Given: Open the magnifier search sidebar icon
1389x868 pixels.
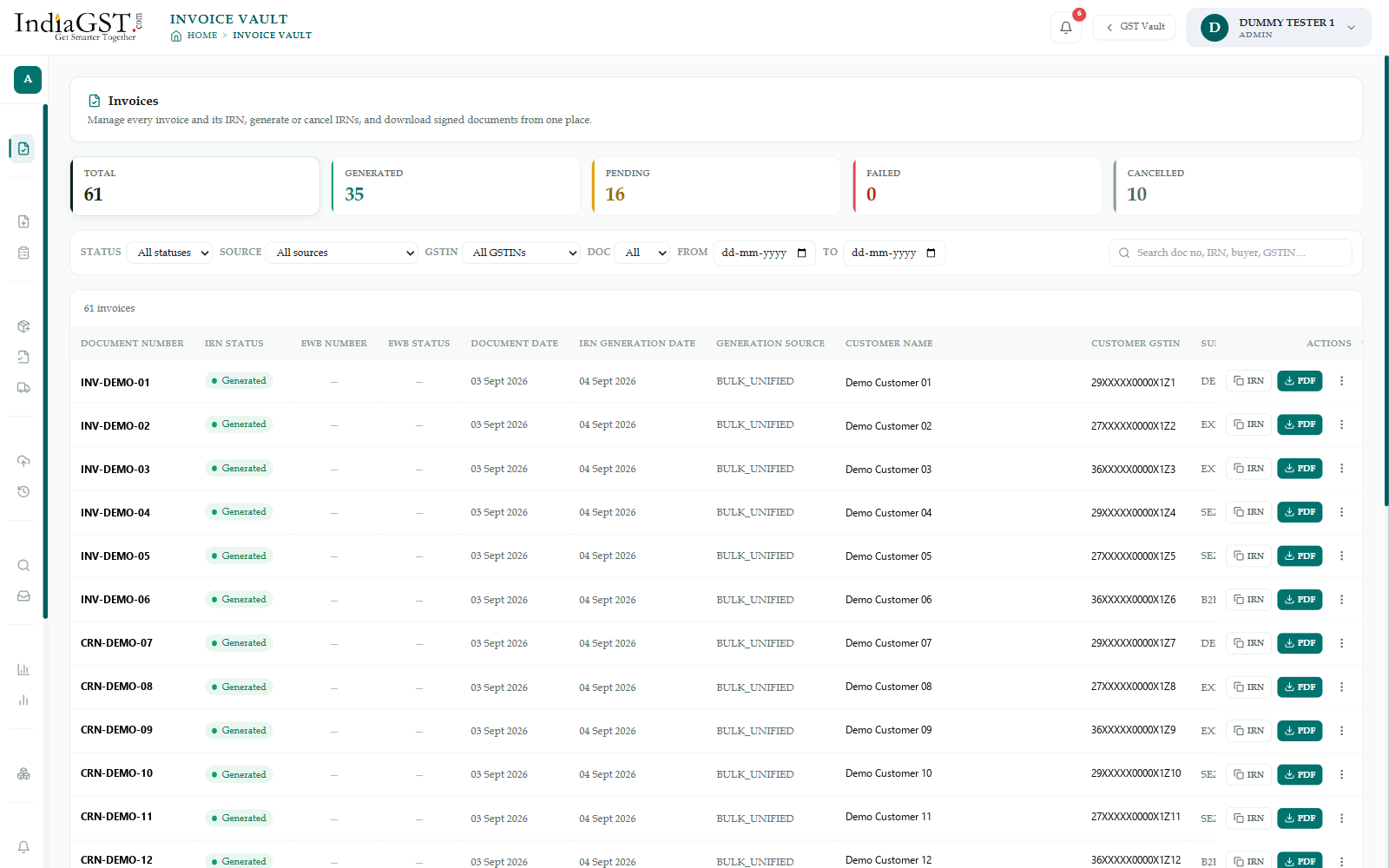Looking at the screenshot, I should pos(23,565).
